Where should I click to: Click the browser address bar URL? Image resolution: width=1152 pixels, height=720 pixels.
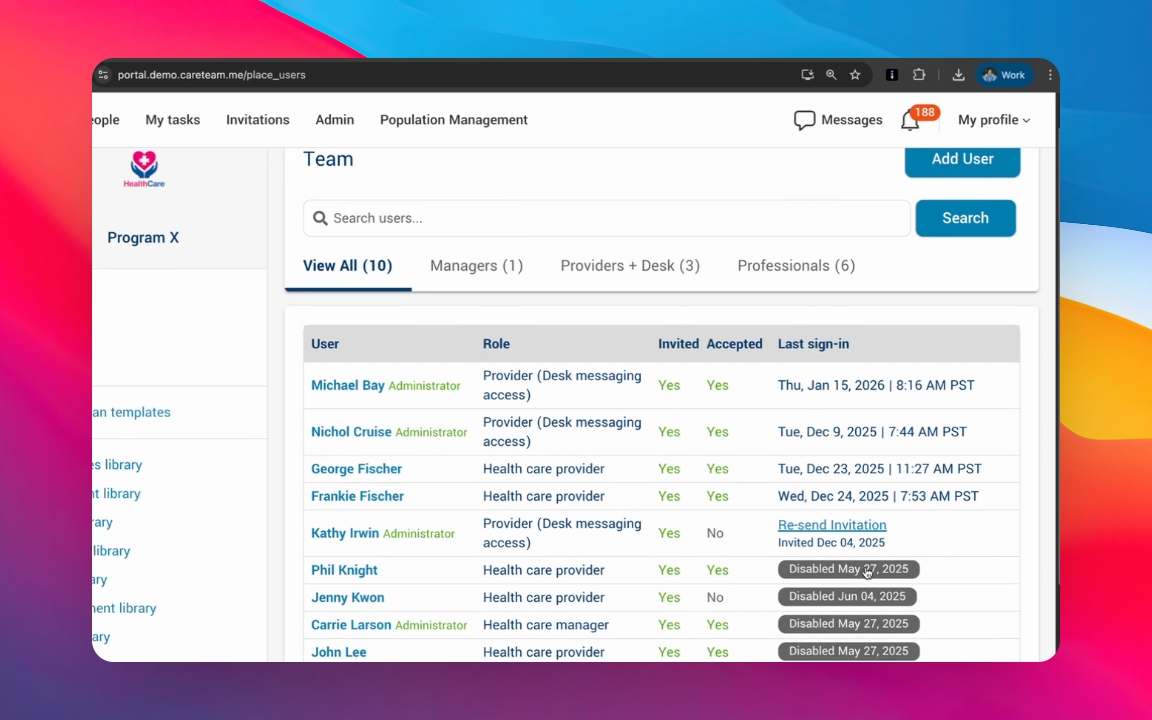coord(212,75)
